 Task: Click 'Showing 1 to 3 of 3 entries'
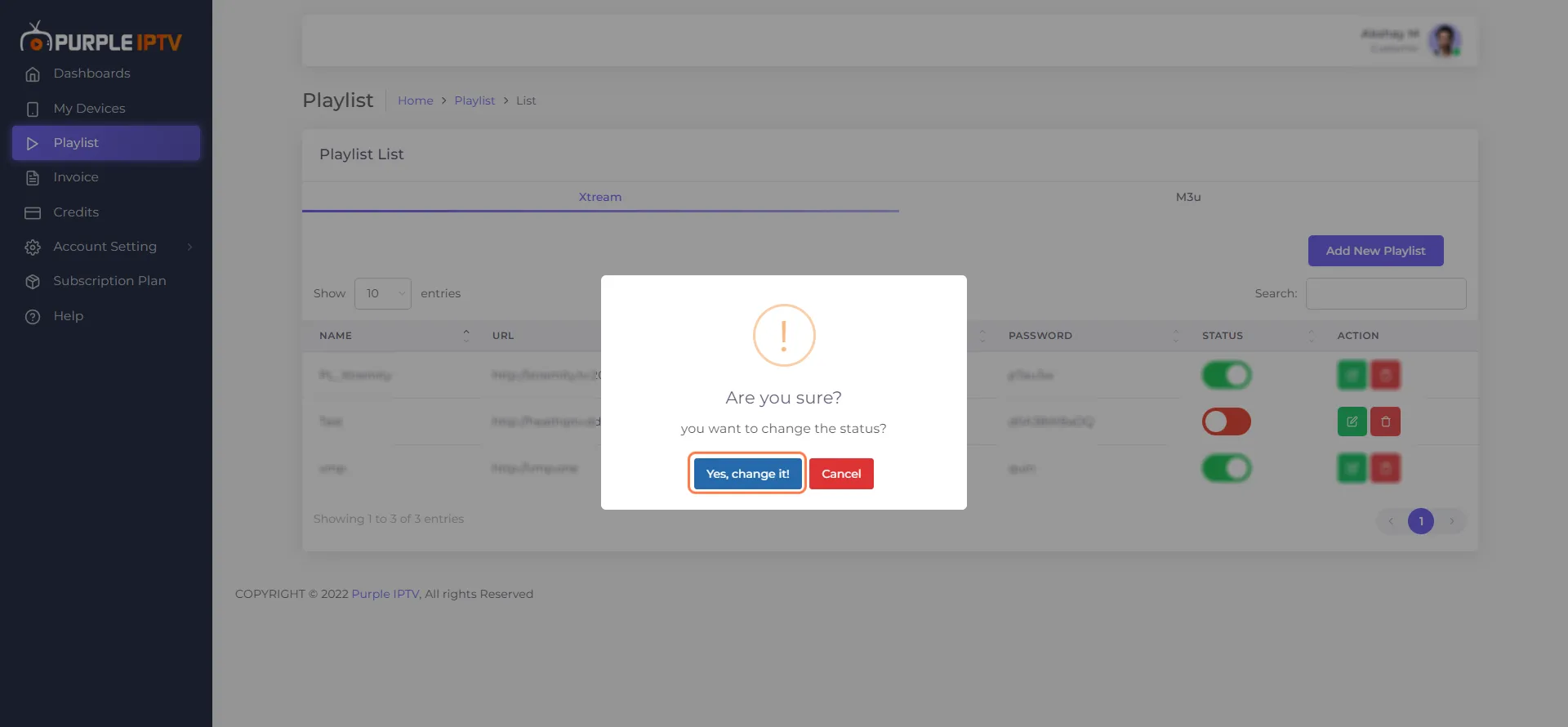(389, 519)
